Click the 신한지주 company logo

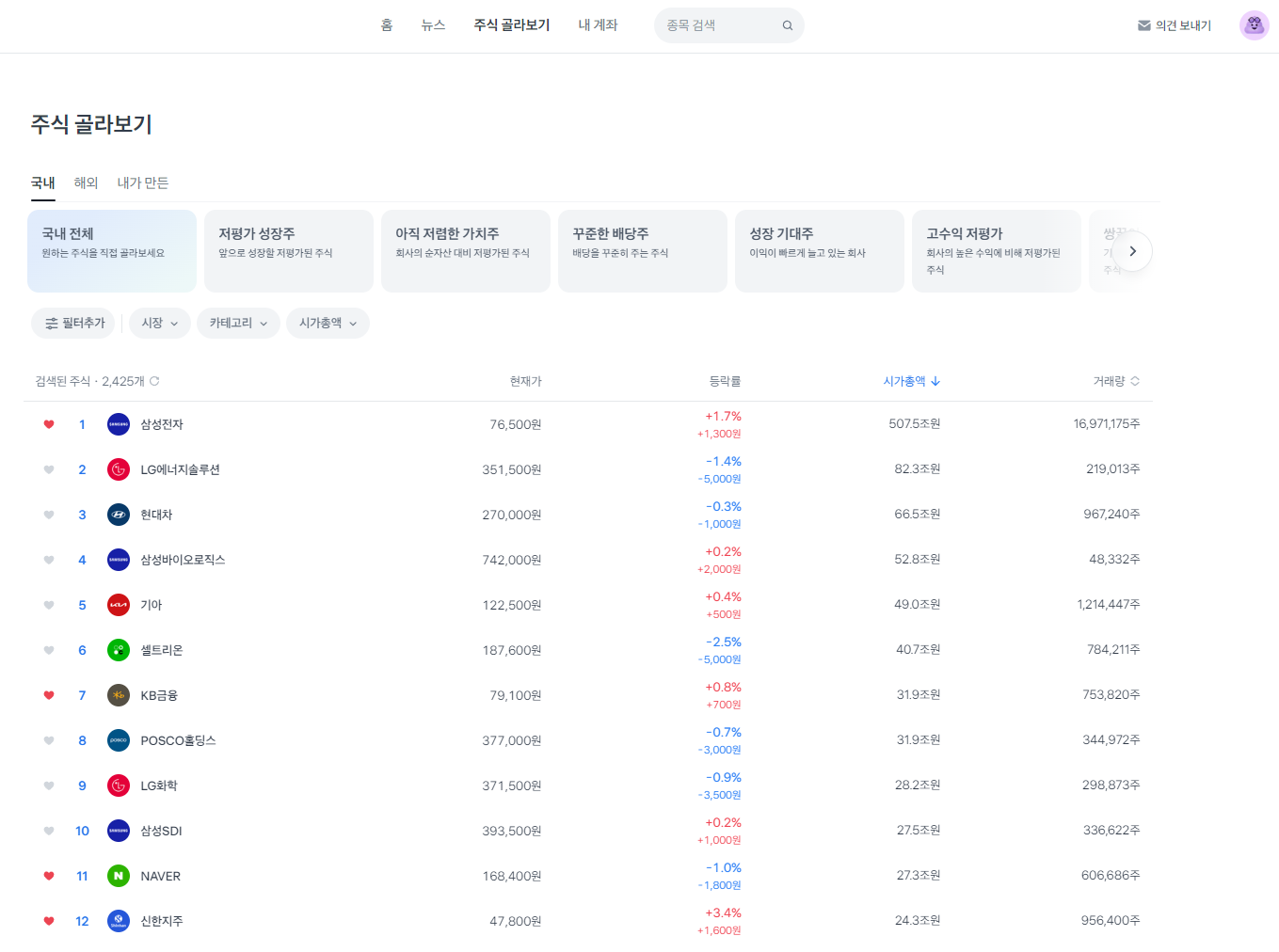pos(119,921)
